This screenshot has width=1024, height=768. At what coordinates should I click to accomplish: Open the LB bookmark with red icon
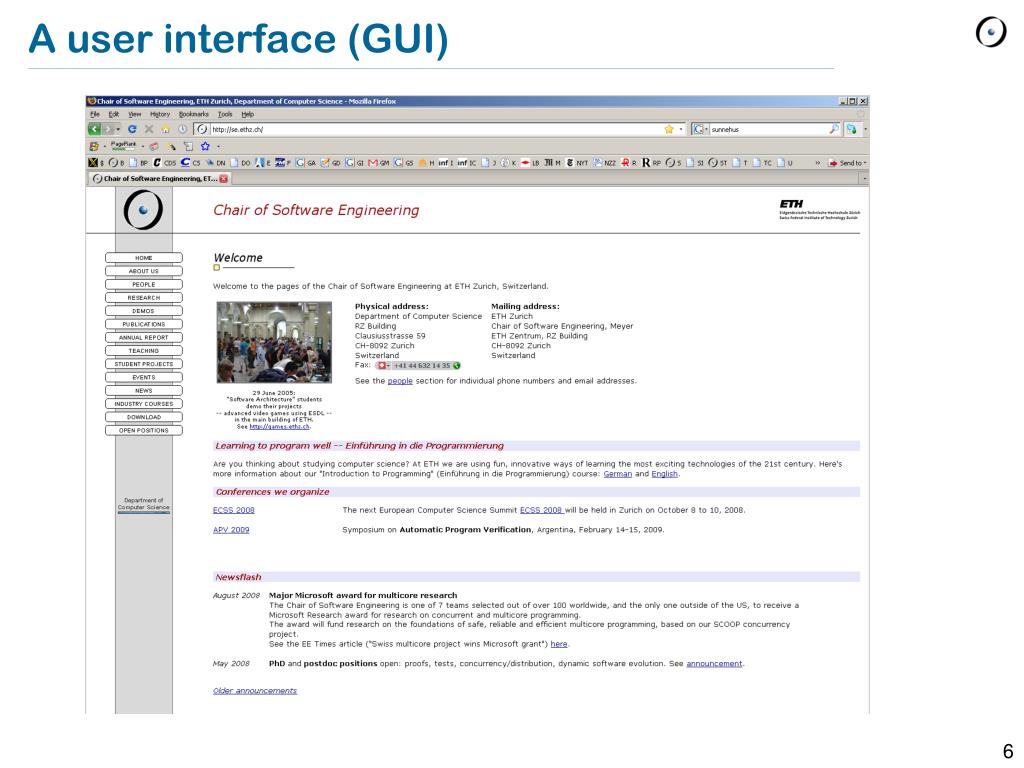coord(530,163)
